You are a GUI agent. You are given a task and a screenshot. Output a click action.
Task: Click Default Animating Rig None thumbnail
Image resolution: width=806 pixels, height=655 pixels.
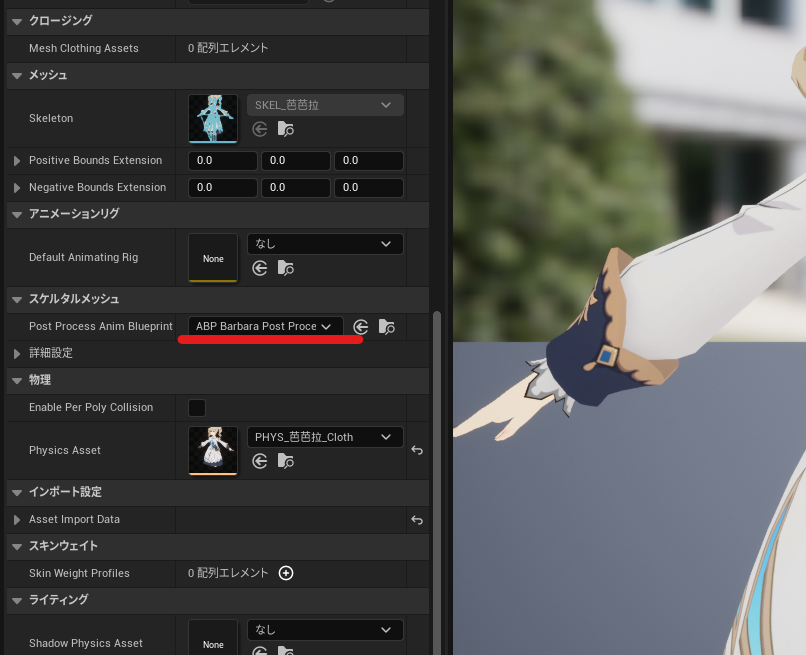[x=213, y=258]
